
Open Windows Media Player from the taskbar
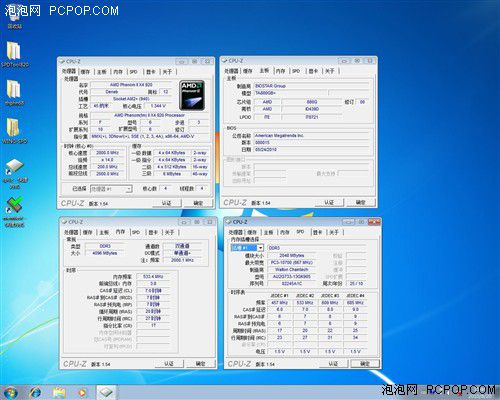click(x=82, y=392)
